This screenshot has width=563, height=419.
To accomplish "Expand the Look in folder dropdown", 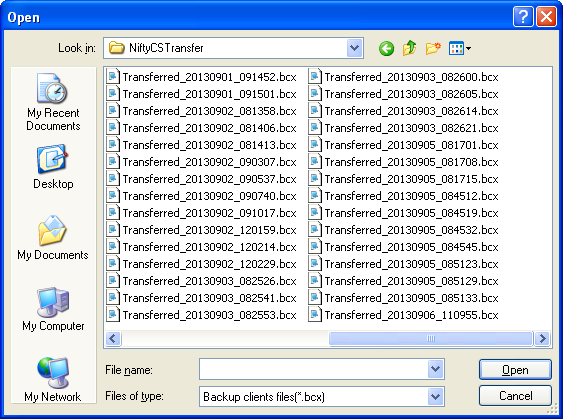I will pyautogui.click(x=355, y=48).
